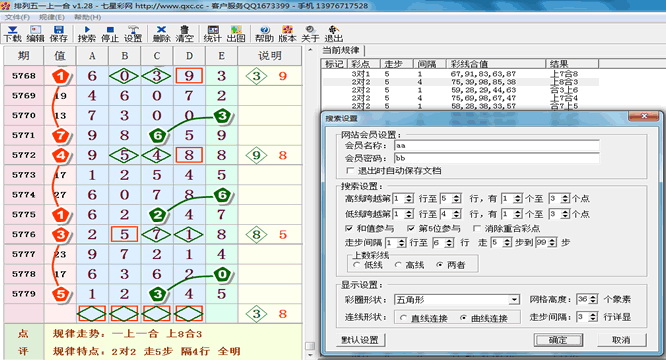Screen dimensions: 666x360
Task: Click the application icon in title bar
Action: 6,6
